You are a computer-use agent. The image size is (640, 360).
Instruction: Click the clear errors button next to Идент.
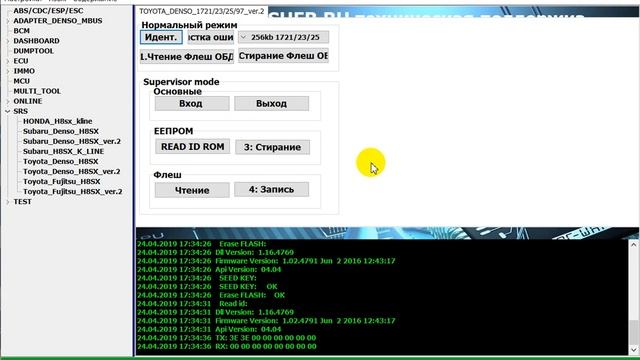[x=211, y=37]
